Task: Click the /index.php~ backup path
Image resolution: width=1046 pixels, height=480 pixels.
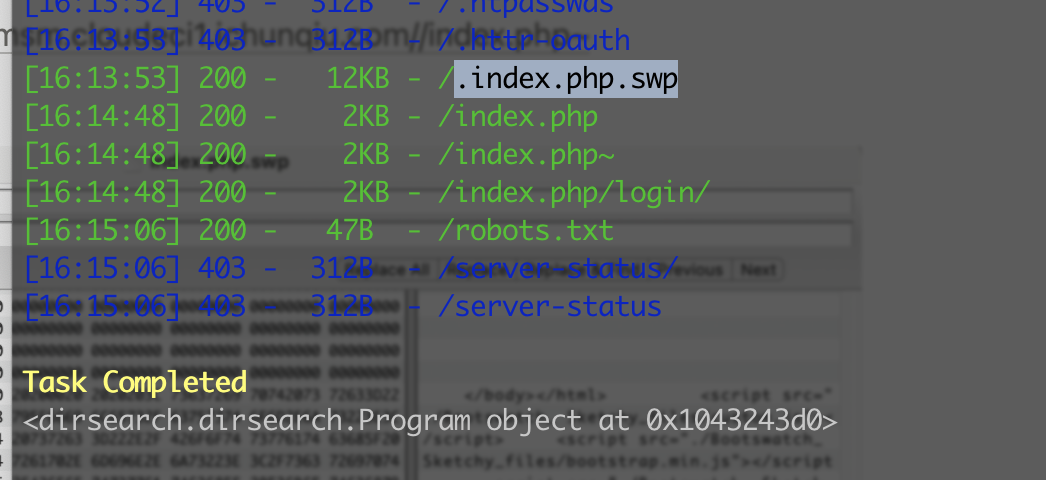Action: (x=525, y=155)
